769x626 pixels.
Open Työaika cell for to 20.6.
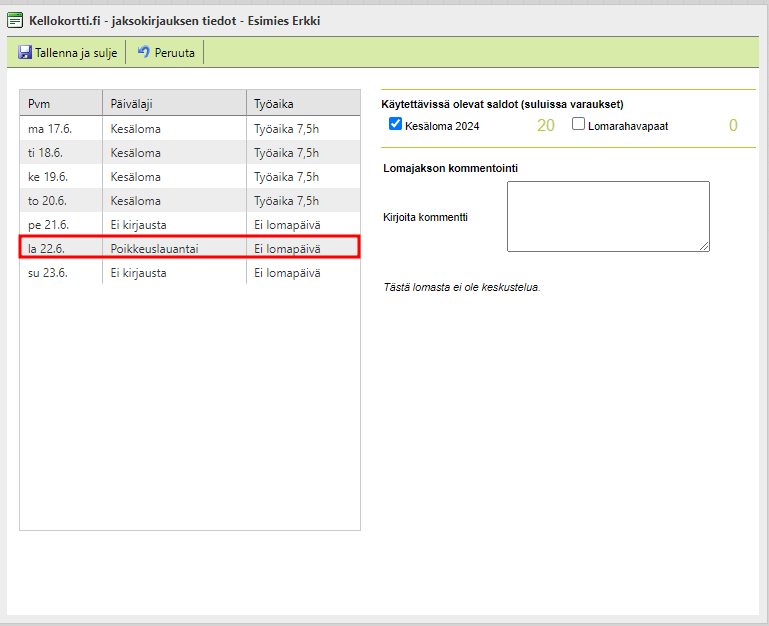[286, 201]
